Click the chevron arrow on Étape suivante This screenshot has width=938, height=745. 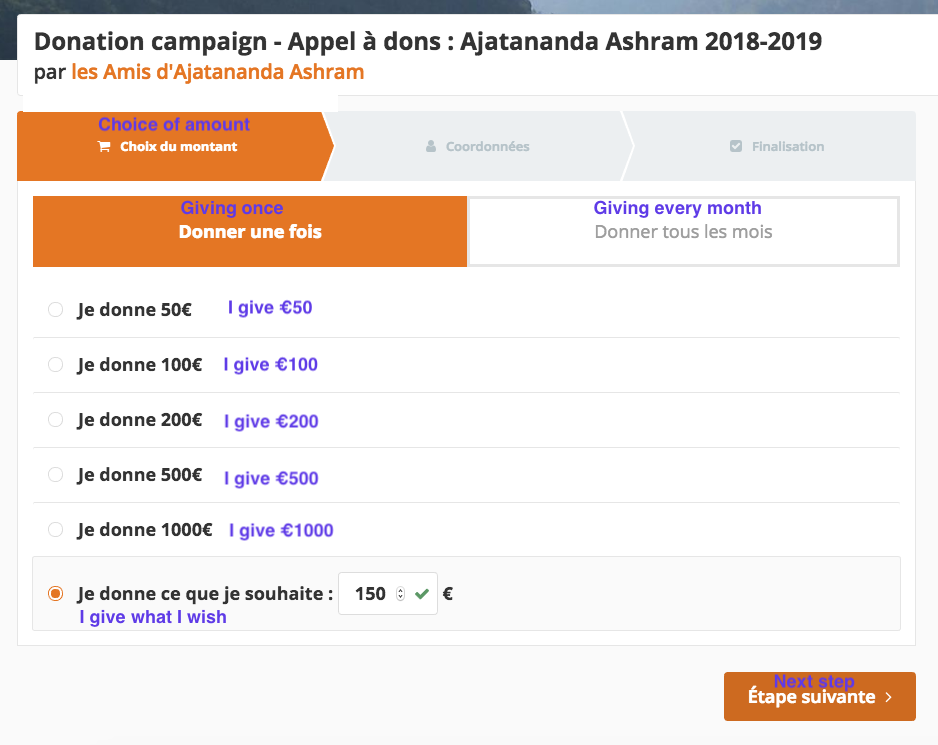(x=888, y=697)
